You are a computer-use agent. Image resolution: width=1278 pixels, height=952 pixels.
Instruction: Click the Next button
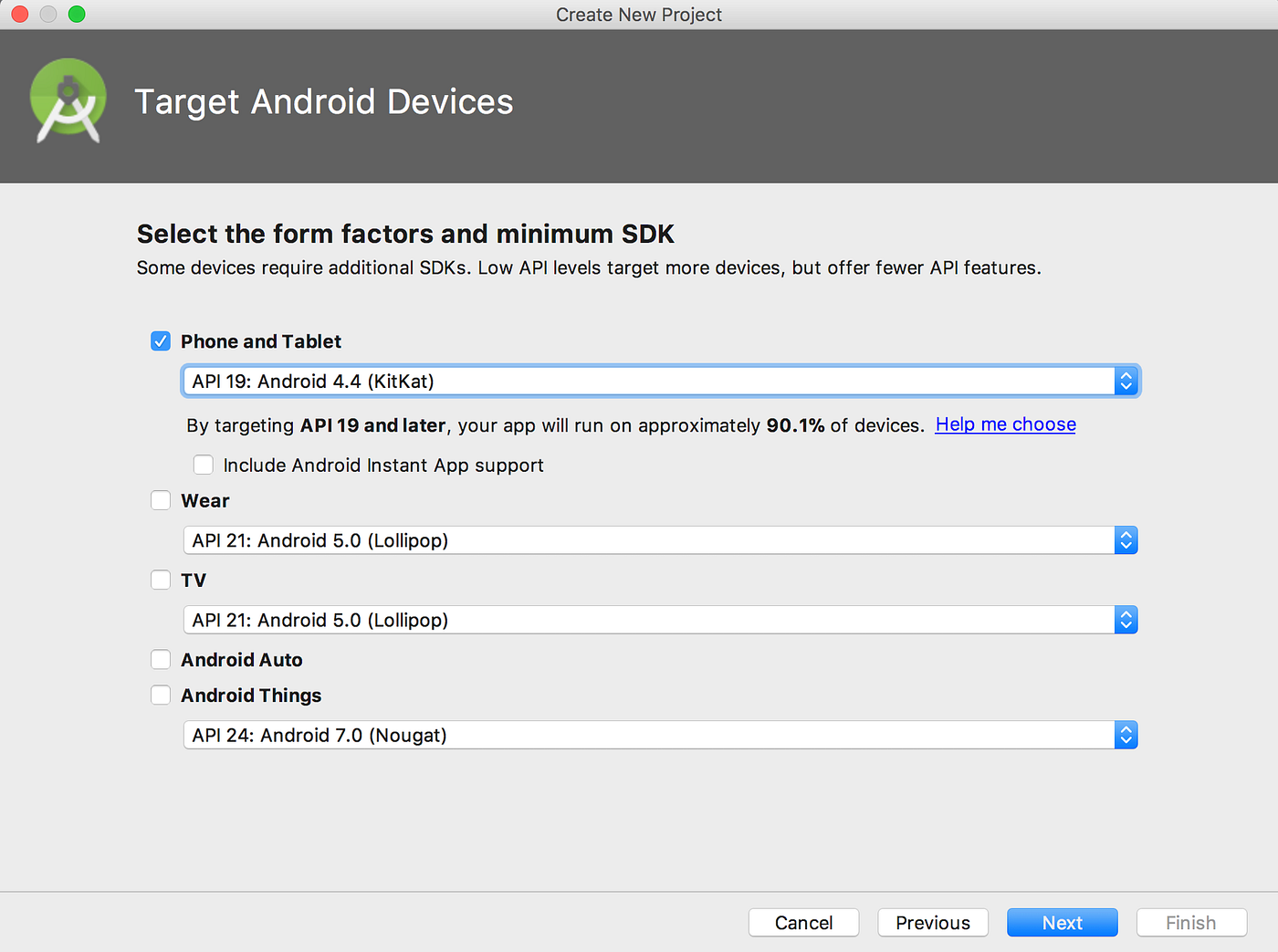[1062, 922]
